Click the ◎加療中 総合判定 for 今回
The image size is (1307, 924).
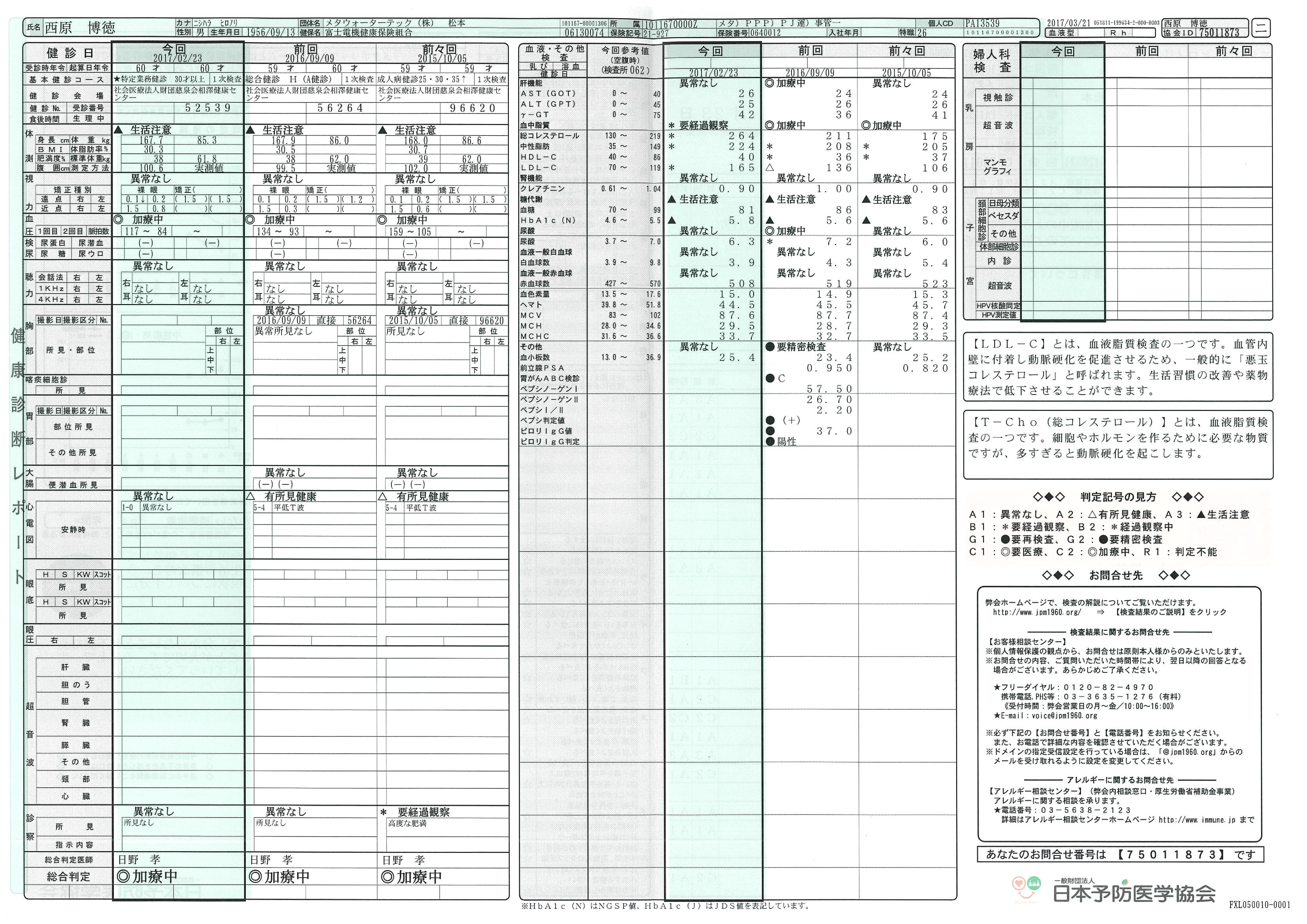pyautogui.click(x=147, y=877)
